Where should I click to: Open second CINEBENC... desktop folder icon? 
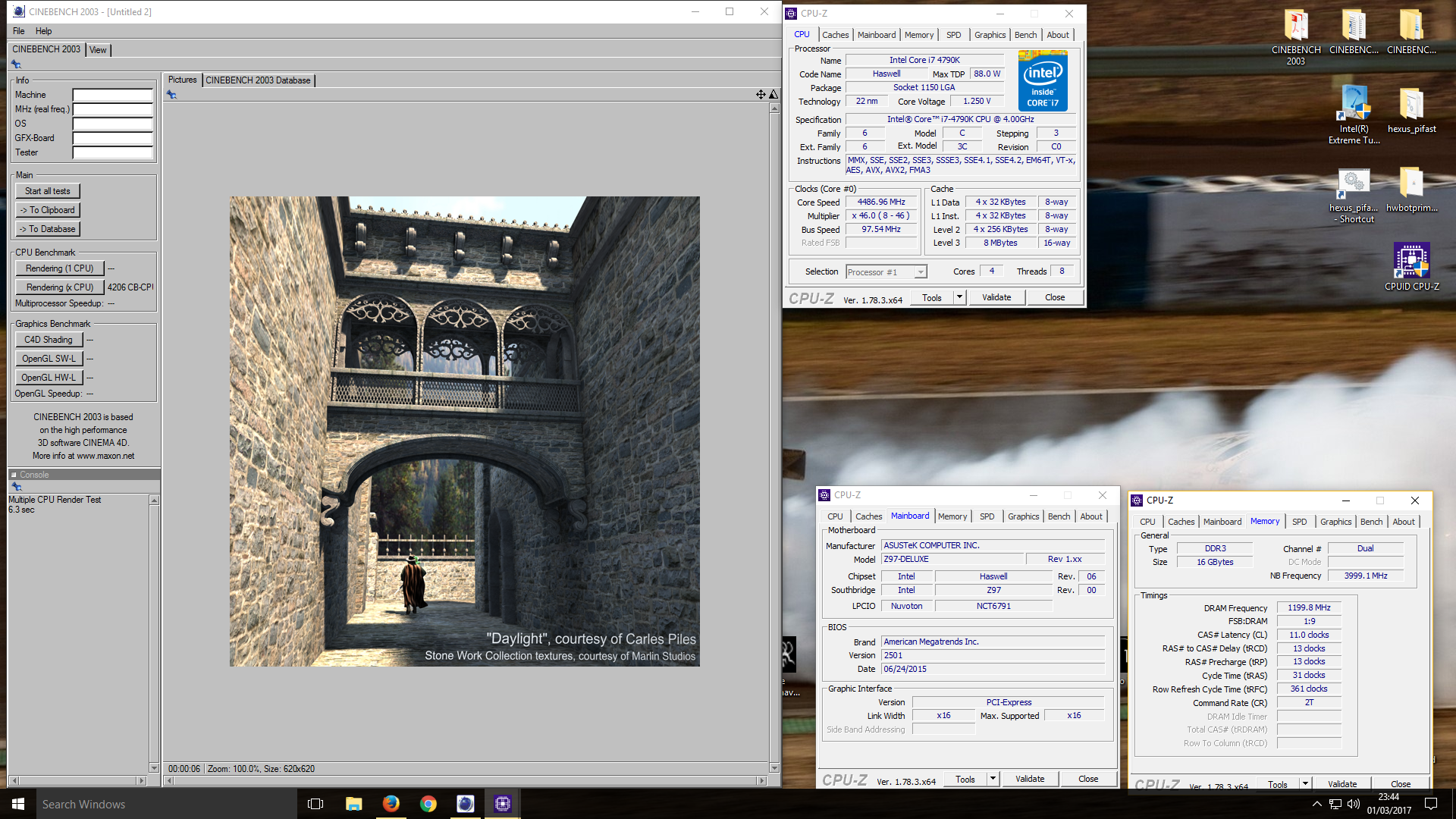1354,31
